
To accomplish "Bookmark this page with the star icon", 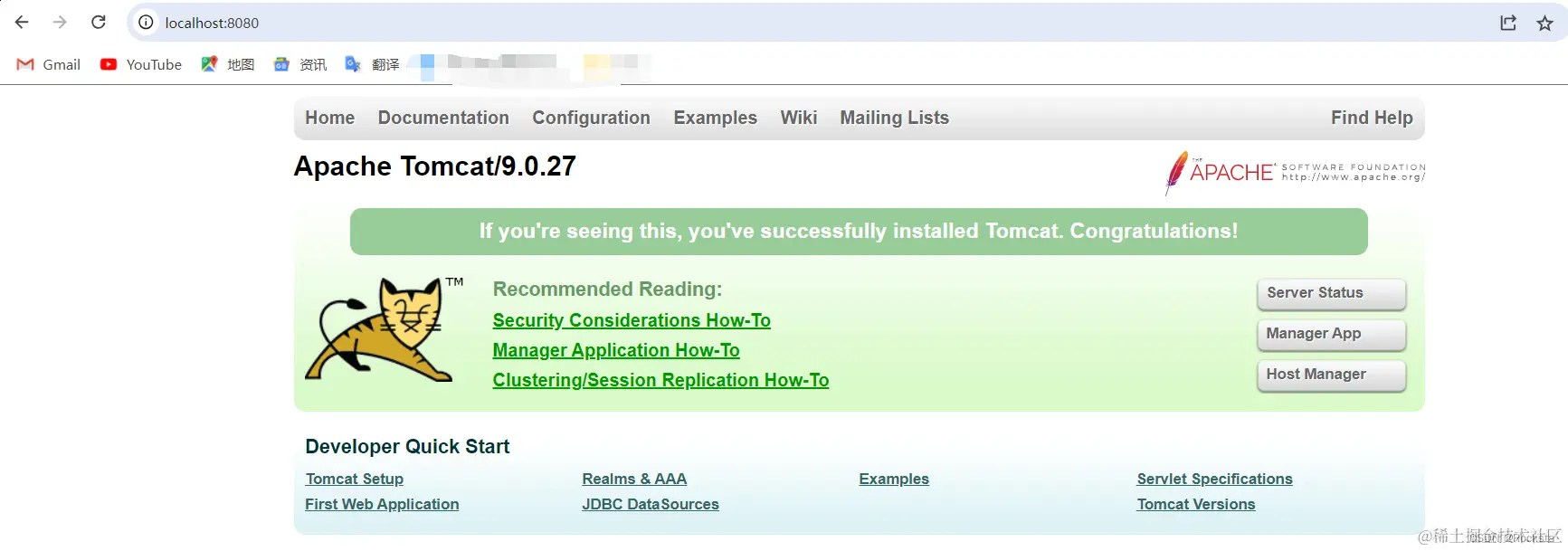I will 1544,23.
